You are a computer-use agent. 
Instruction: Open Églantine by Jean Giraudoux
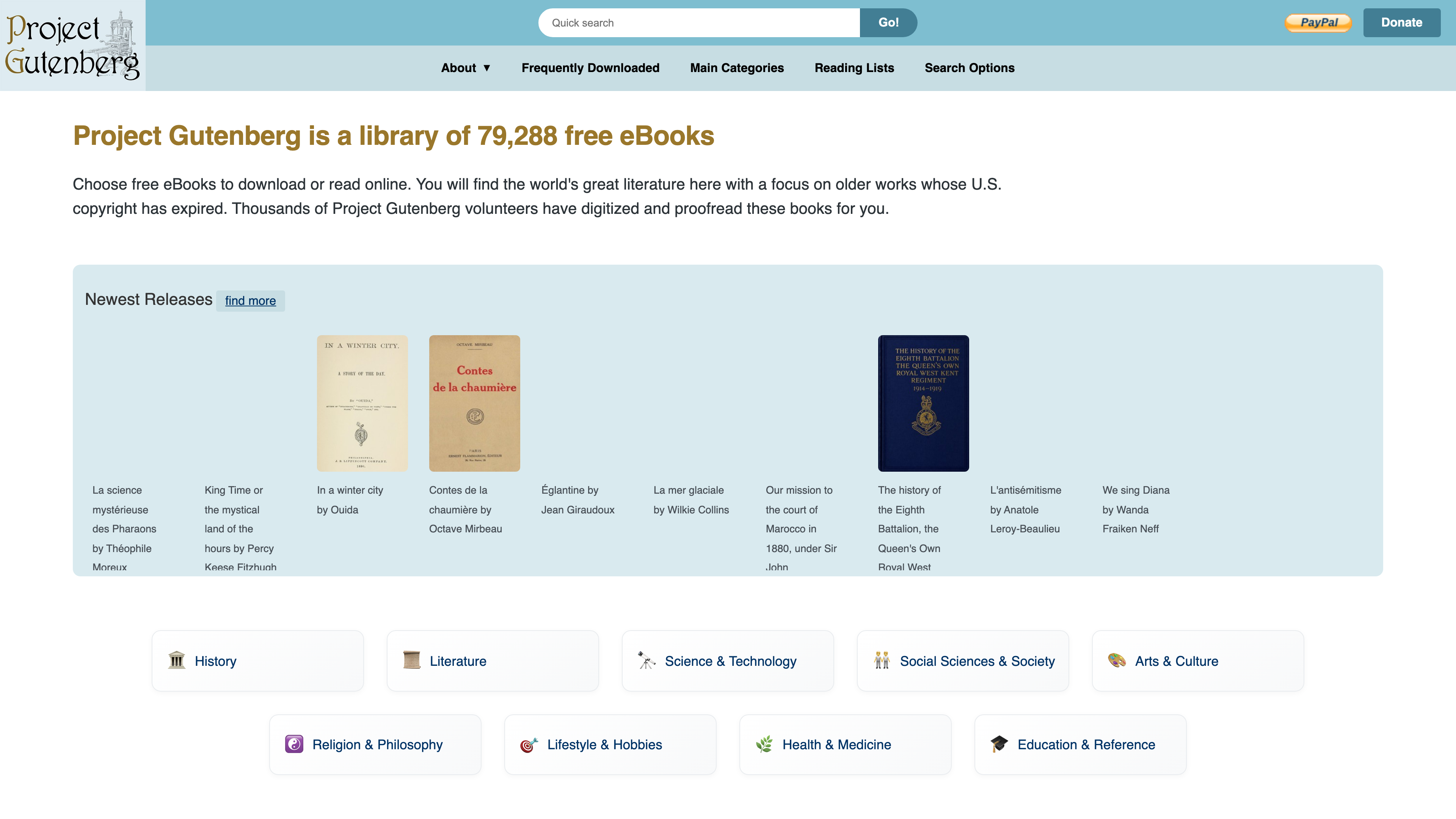577,500
